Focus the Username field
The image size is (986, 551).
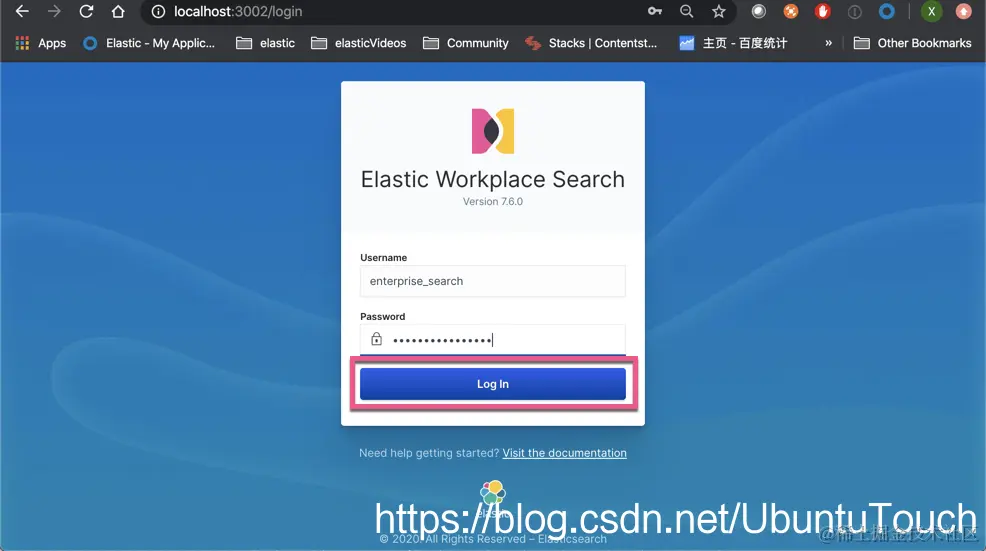point(493,281)
